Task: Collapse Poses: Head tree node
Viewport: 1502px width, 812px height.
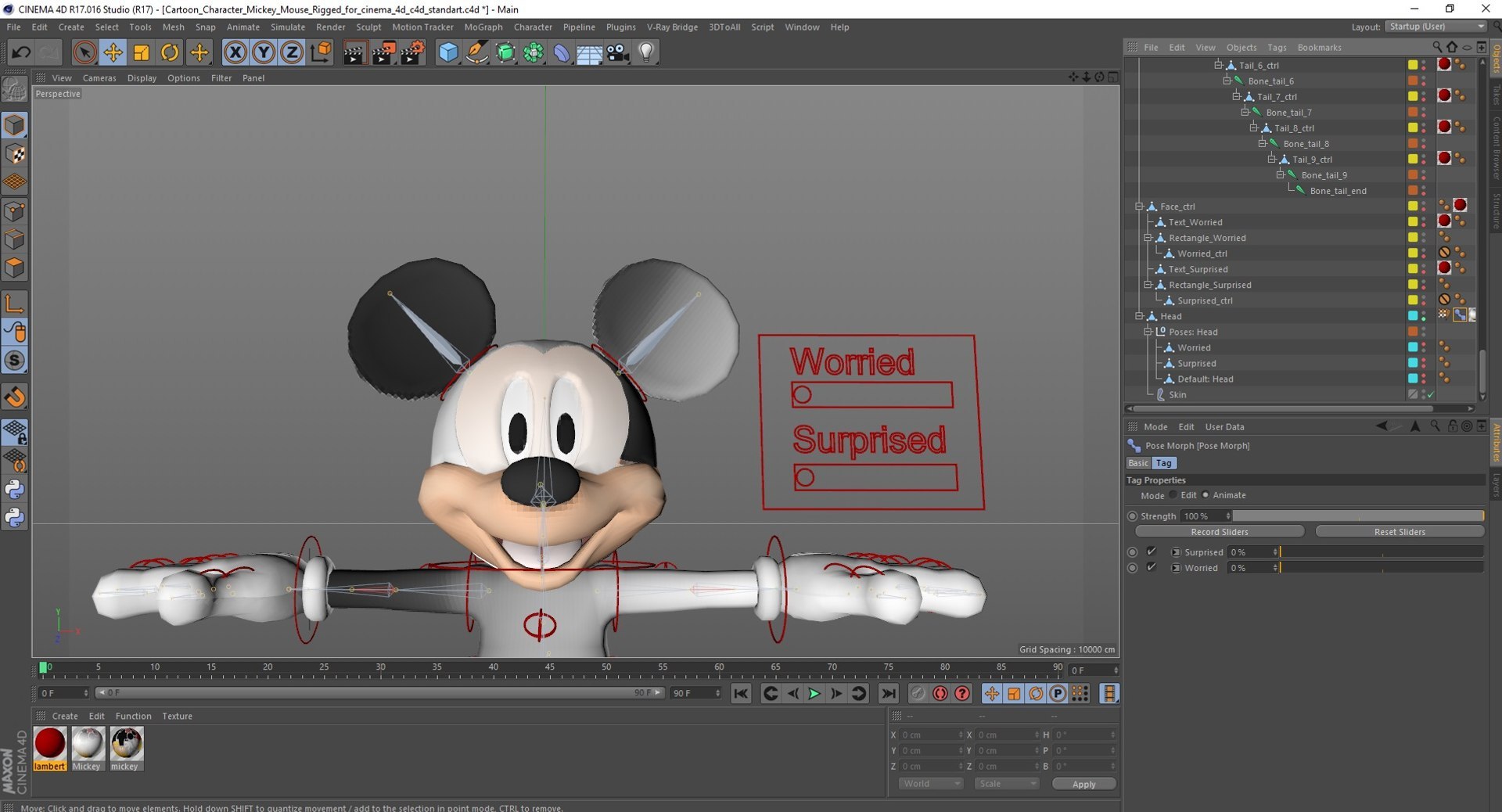Action: click(x=1148, y=332)
